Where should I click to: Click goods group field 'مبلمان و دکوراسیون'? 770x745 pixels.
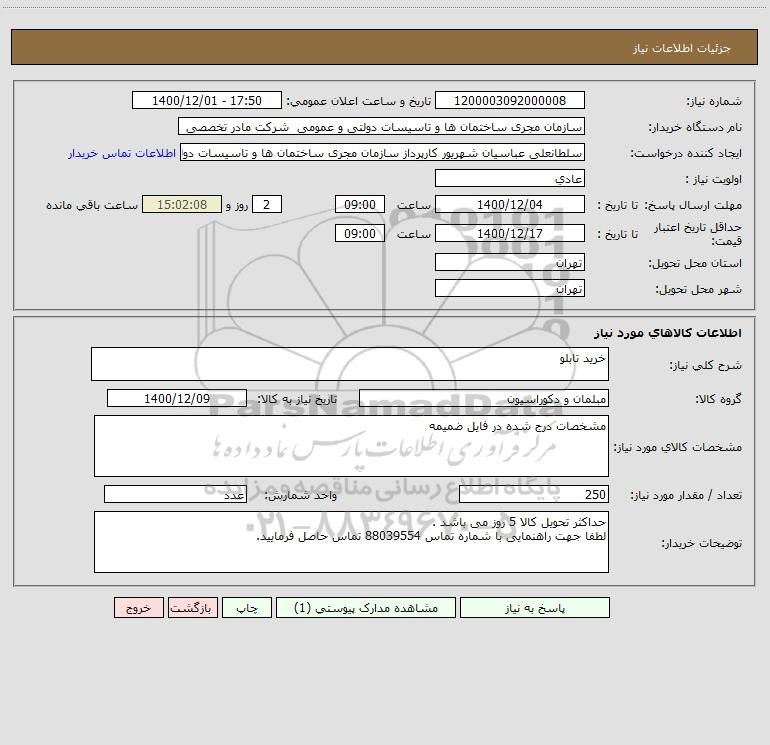pyautogui.click(x=484, y=398)
